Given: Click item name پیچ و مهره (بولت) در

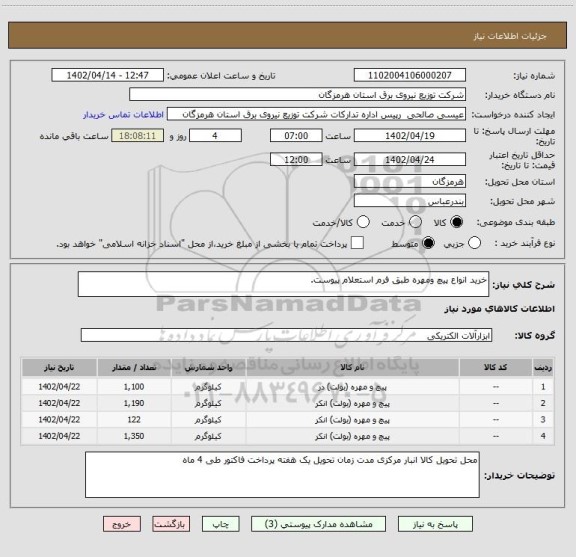Looking at the screenshot, I should 352,387.
